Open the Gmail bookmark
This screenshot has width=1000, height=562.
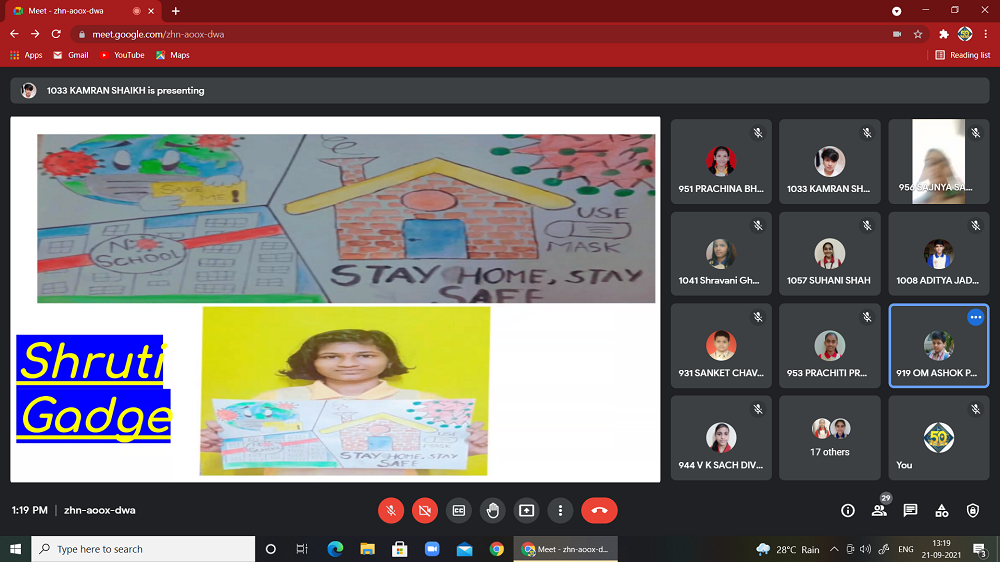point(71,55)
